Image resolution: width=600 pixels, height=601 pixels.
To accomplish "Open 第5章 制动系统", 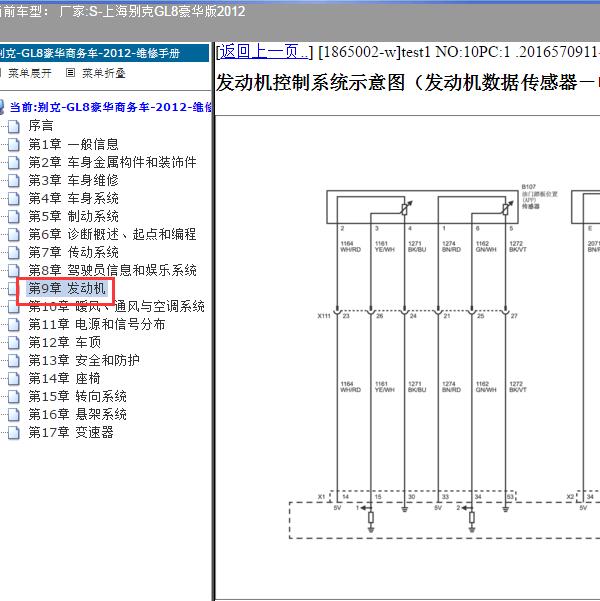I will point(74,216).
